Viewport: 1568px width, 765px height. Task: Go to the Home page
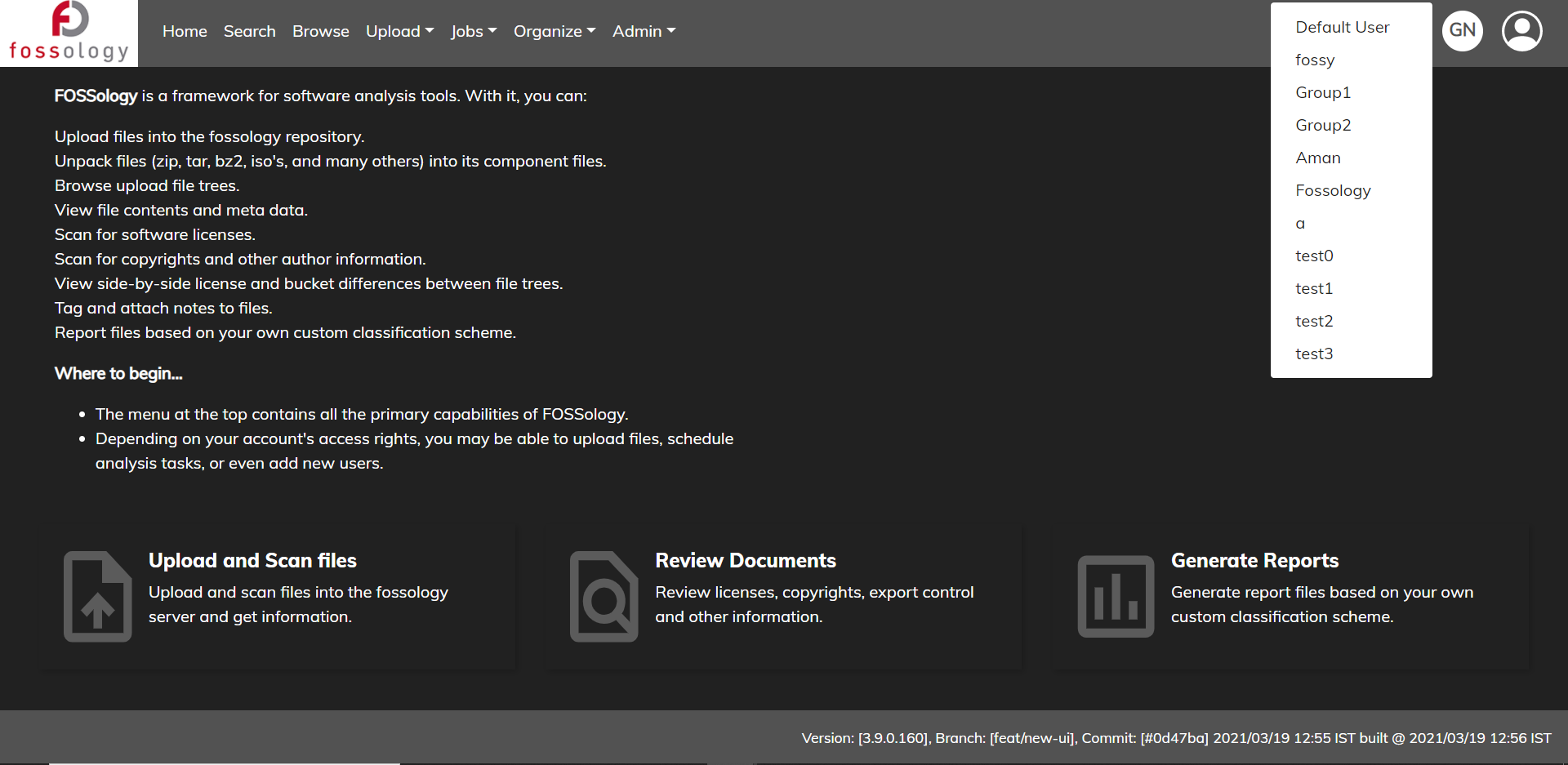coord(185,31)
